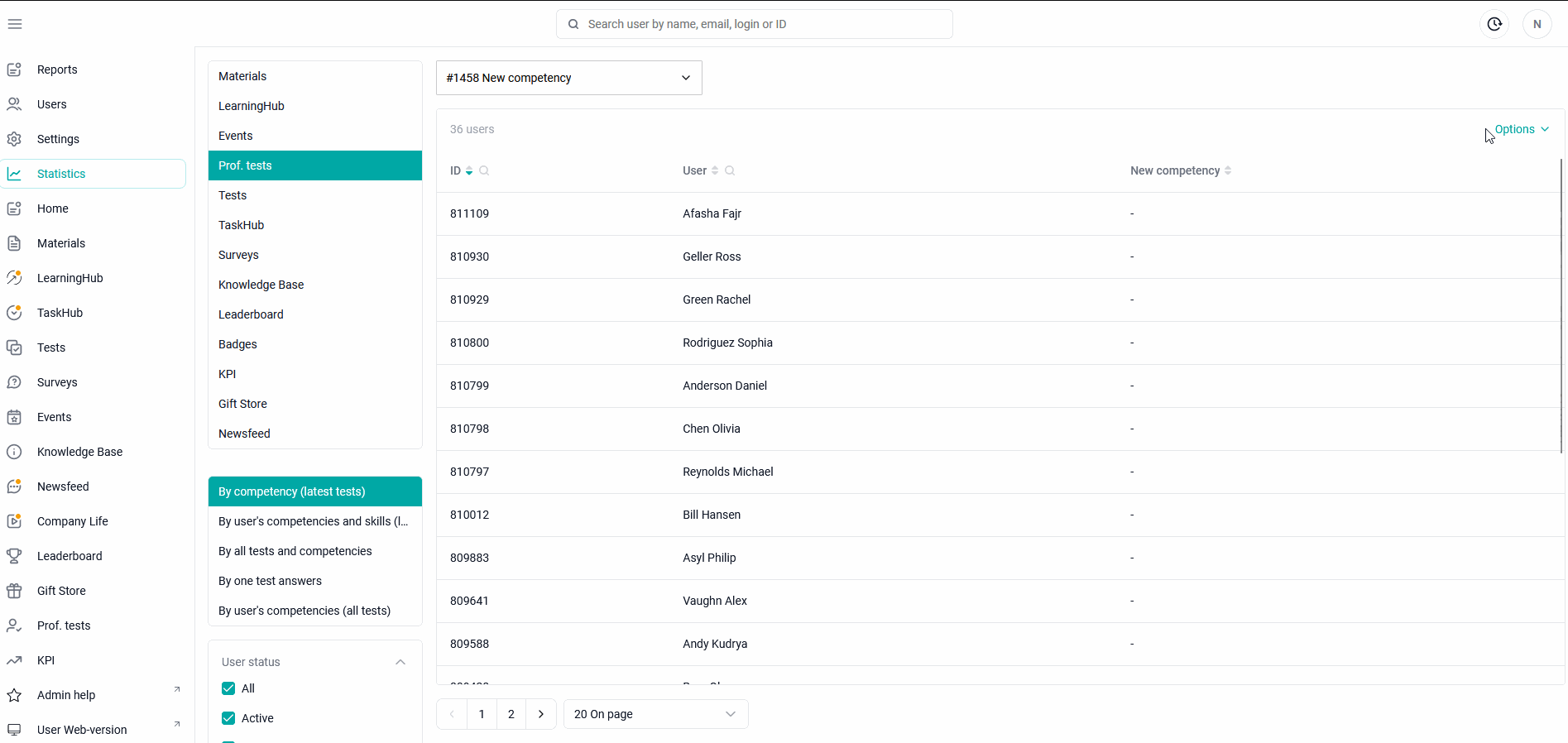This screenshot has height=743, width=1568.
Task: Select TaskHub in statistics submenu
Action: click(x=315, y=225)
